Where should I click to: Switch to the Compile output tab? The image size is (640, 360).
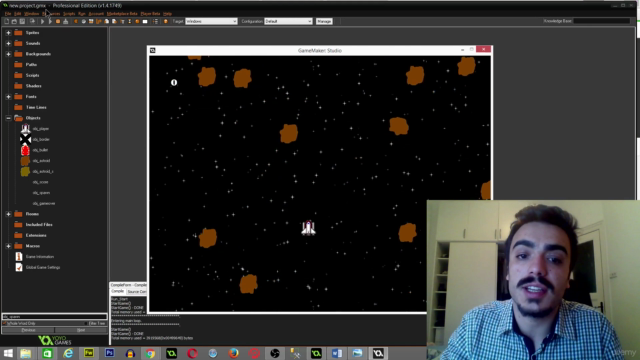click(118, 291)
